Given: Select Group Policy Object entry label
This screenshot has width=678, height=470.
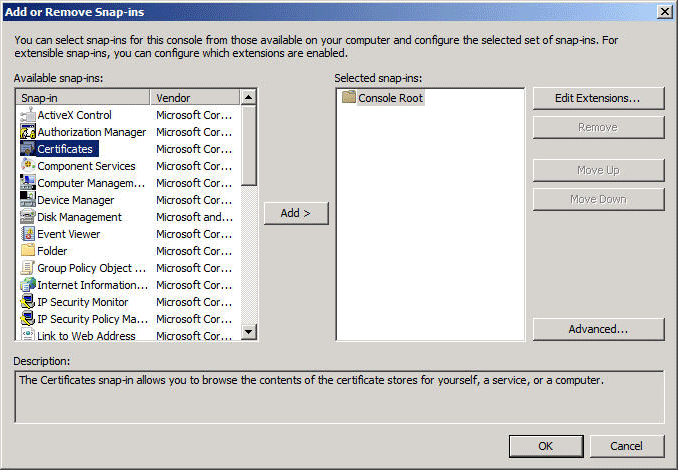Looking at the screenshot, I should click(91, 268).
